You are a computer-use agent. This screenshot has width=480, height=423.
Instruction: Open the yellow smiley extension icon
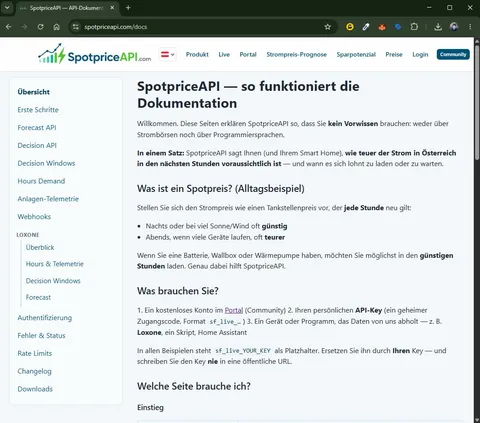tap(350, 27)
